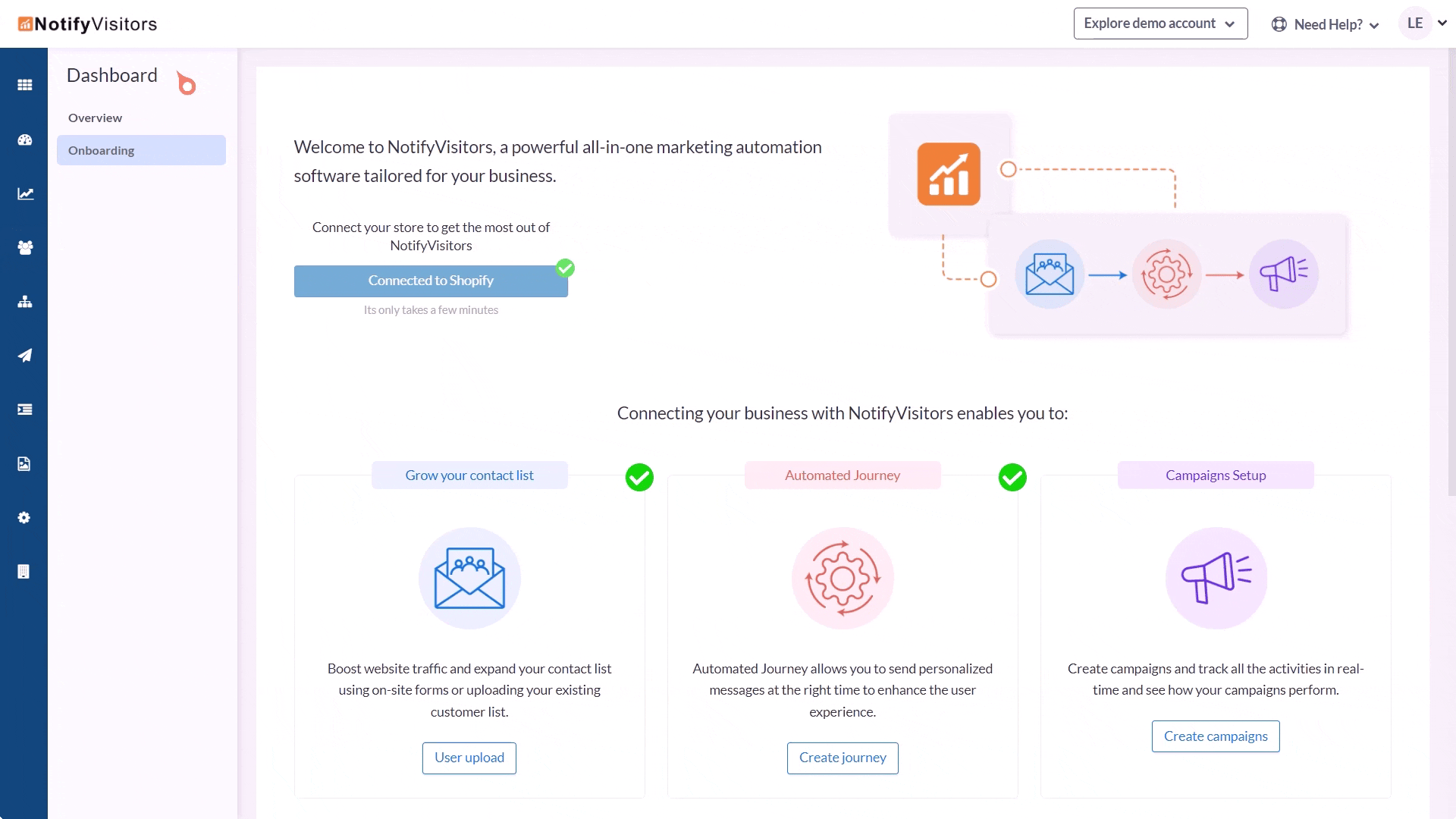Click the LE user avatar
The width and height of the screenshot is (1456, 819).
[1414, 24]
